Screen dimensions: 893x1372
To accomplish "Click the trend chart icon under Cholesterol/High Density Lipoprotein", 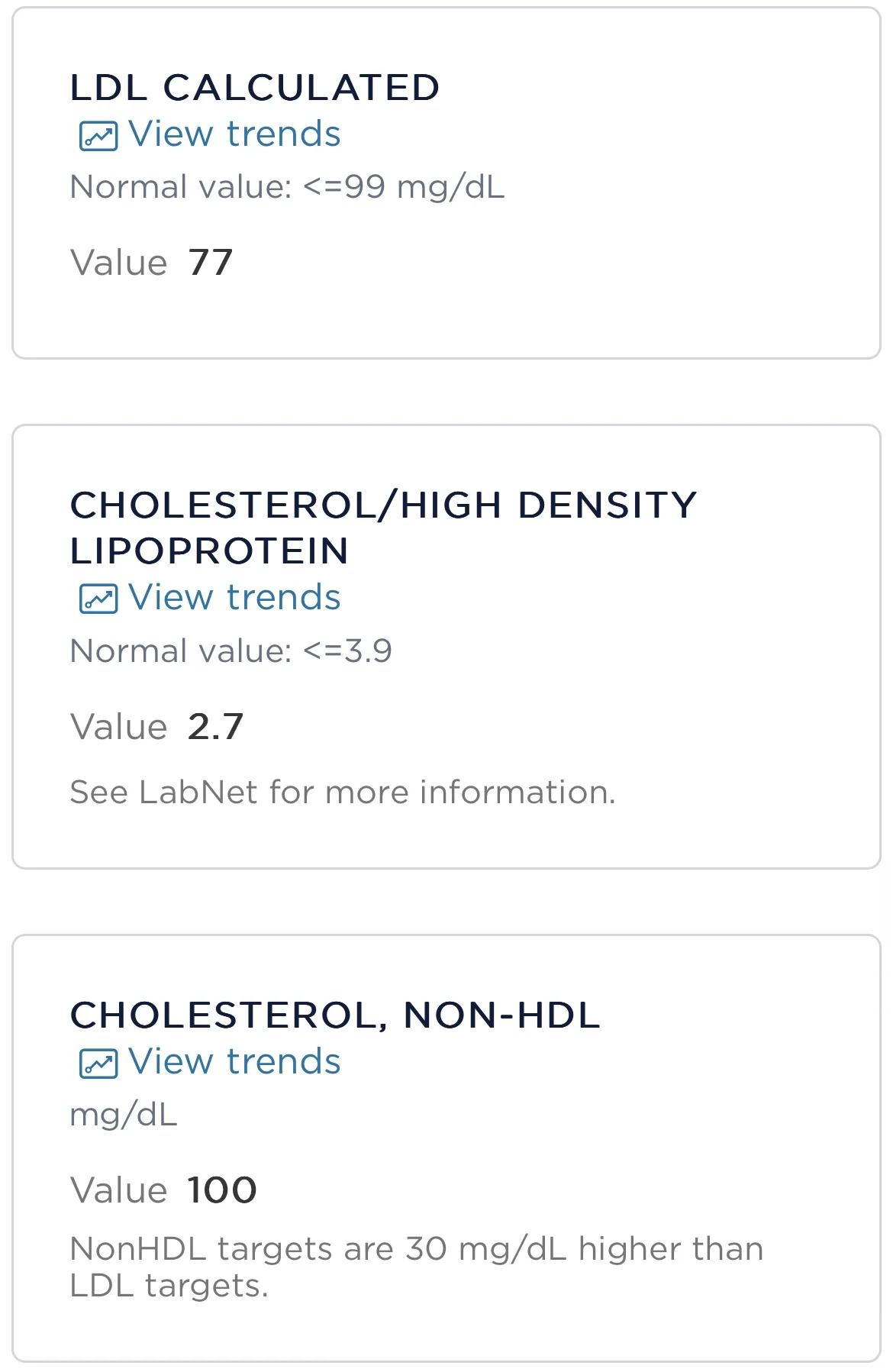I will point(98,599).
